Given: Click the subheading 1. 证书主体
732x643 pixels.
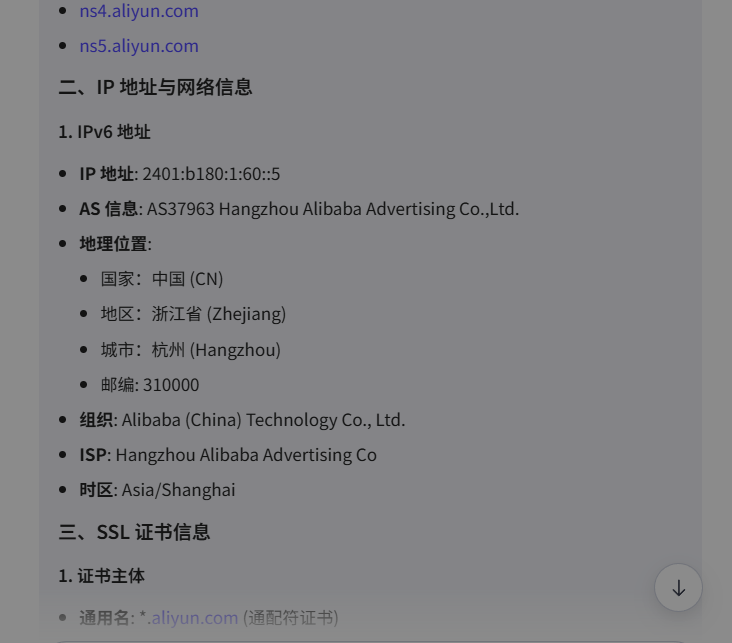Looking at the screenshot, I should click(x=102, y=576).
